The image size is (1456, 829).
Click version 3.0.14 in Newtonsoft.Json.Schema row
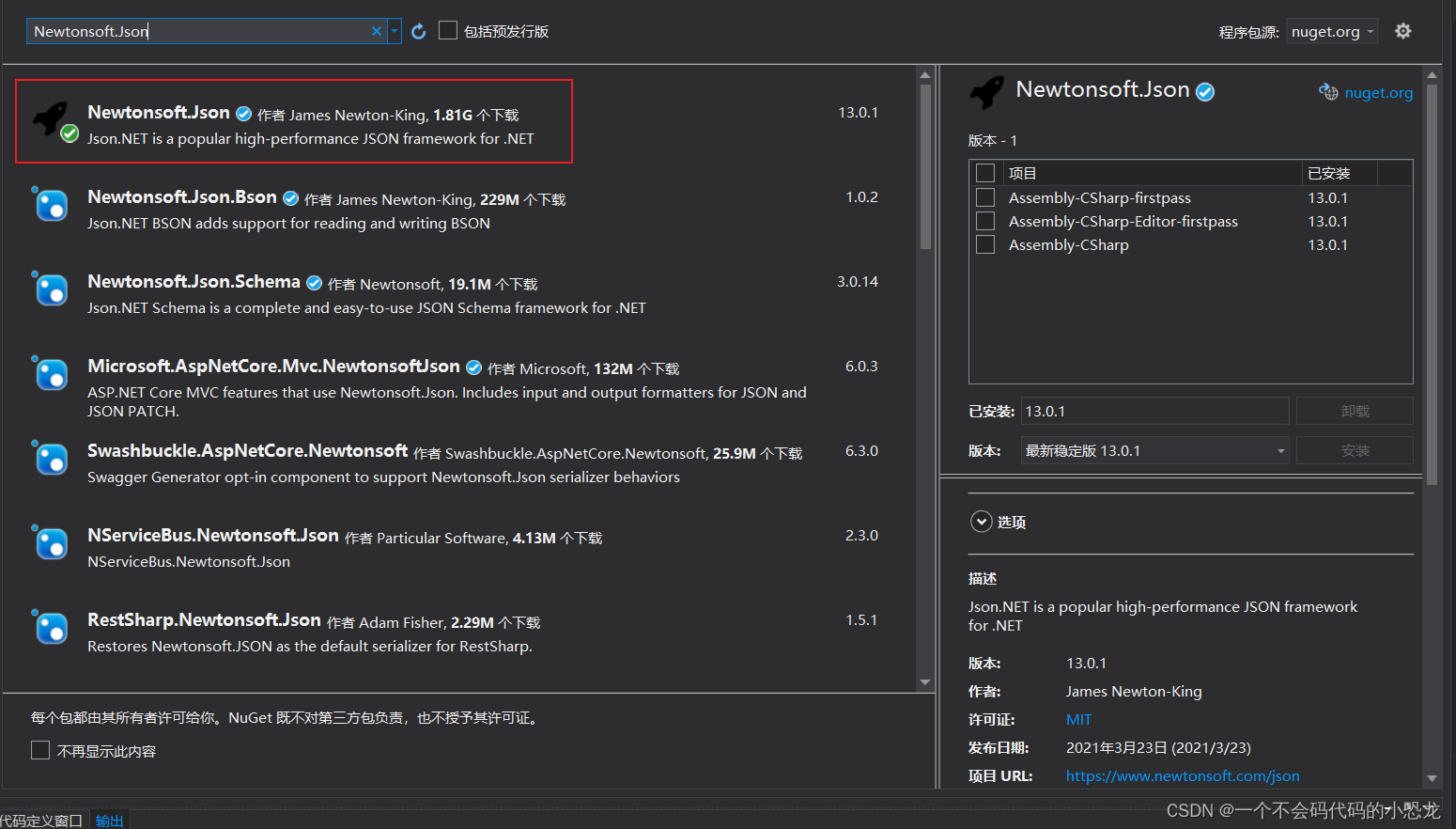tap(858, 281)
